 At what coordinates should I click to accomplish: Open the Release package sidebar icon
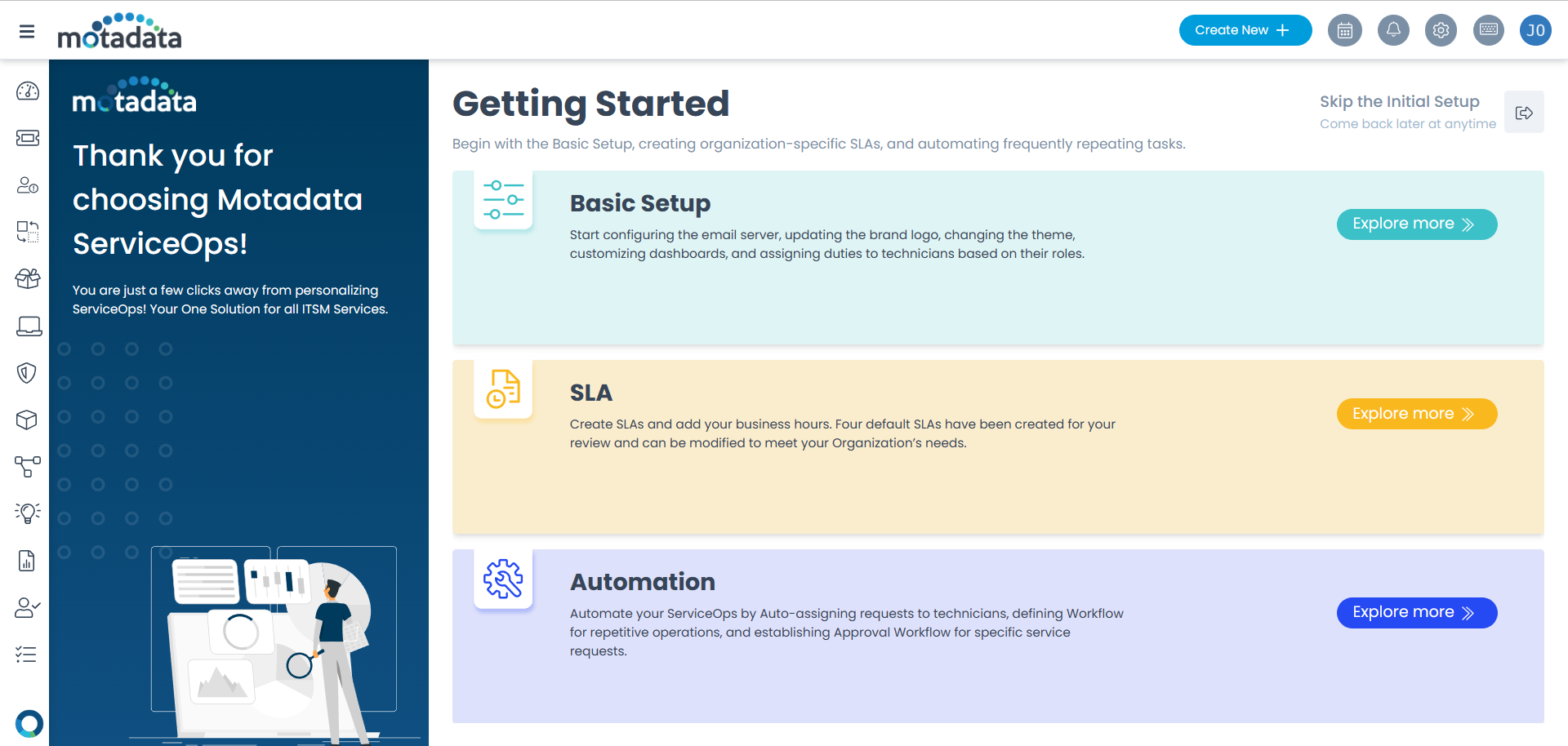point(28,278)
